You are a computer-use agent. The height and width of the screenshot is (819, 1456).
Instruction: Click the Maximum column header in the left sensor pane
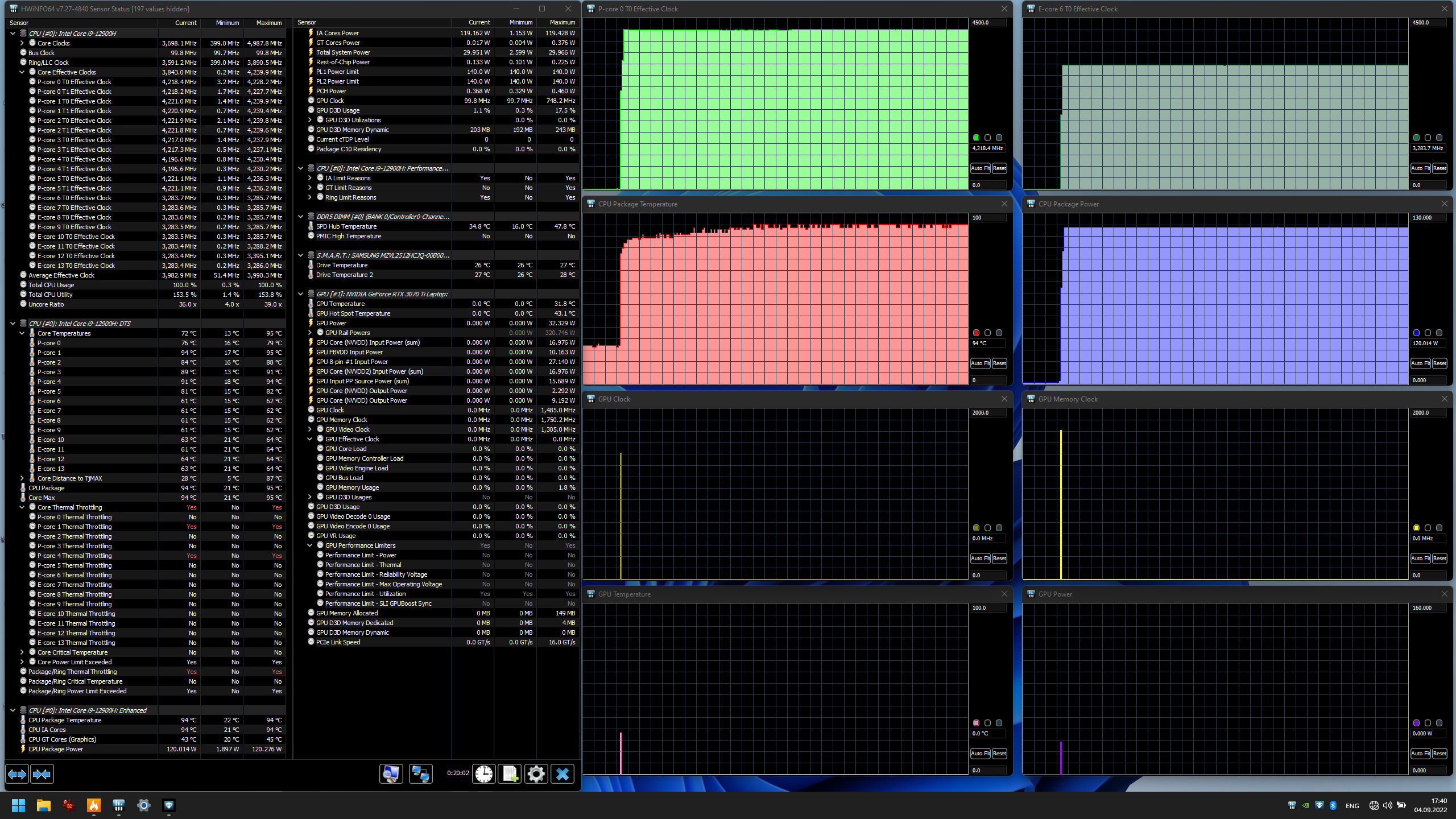point(268,23)
